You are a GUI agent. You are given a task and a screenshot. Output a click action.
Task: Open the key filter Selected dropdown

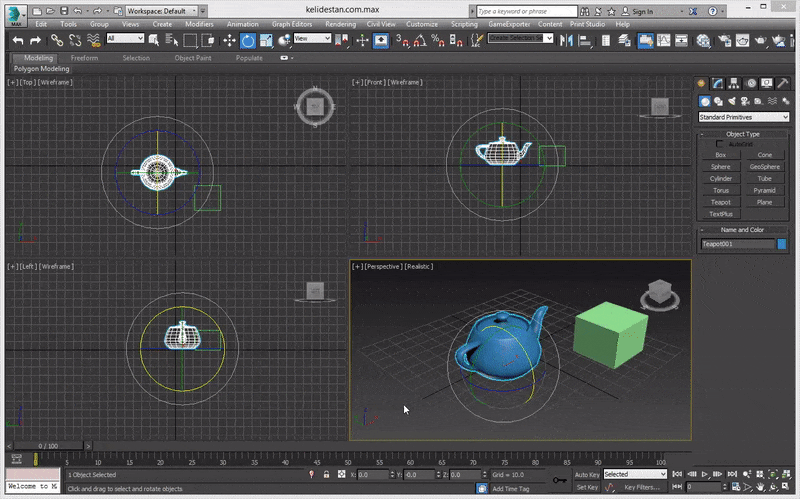[635, 475]
